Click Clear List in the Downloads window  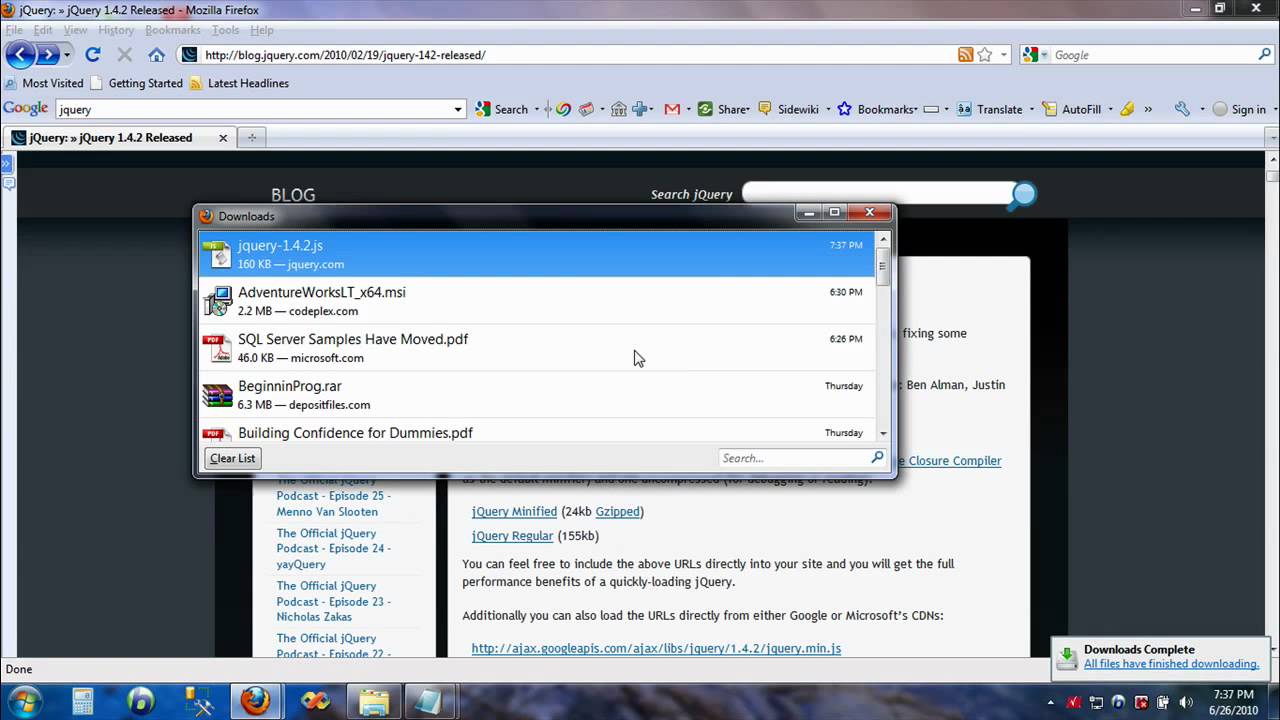pyautogui.click(x=232, y=458)
